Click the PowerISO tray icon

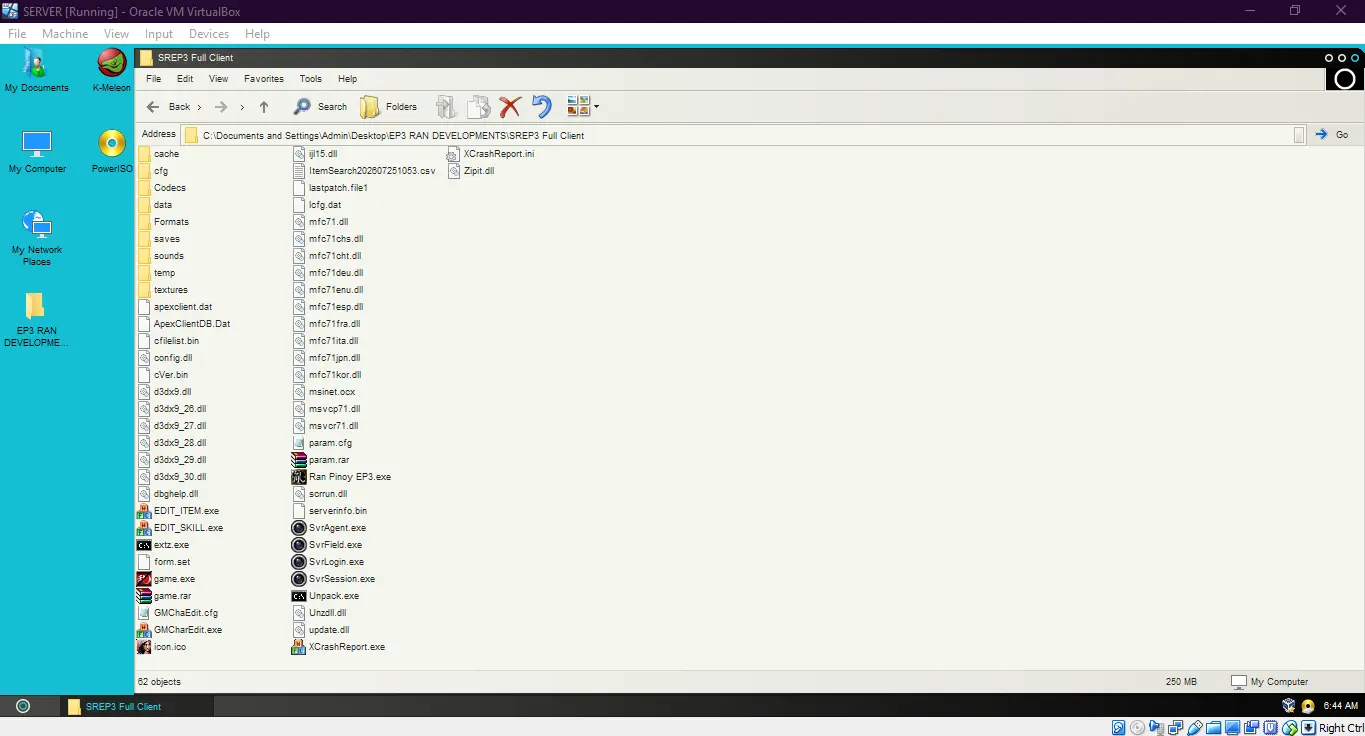[x=1307, y=706]
